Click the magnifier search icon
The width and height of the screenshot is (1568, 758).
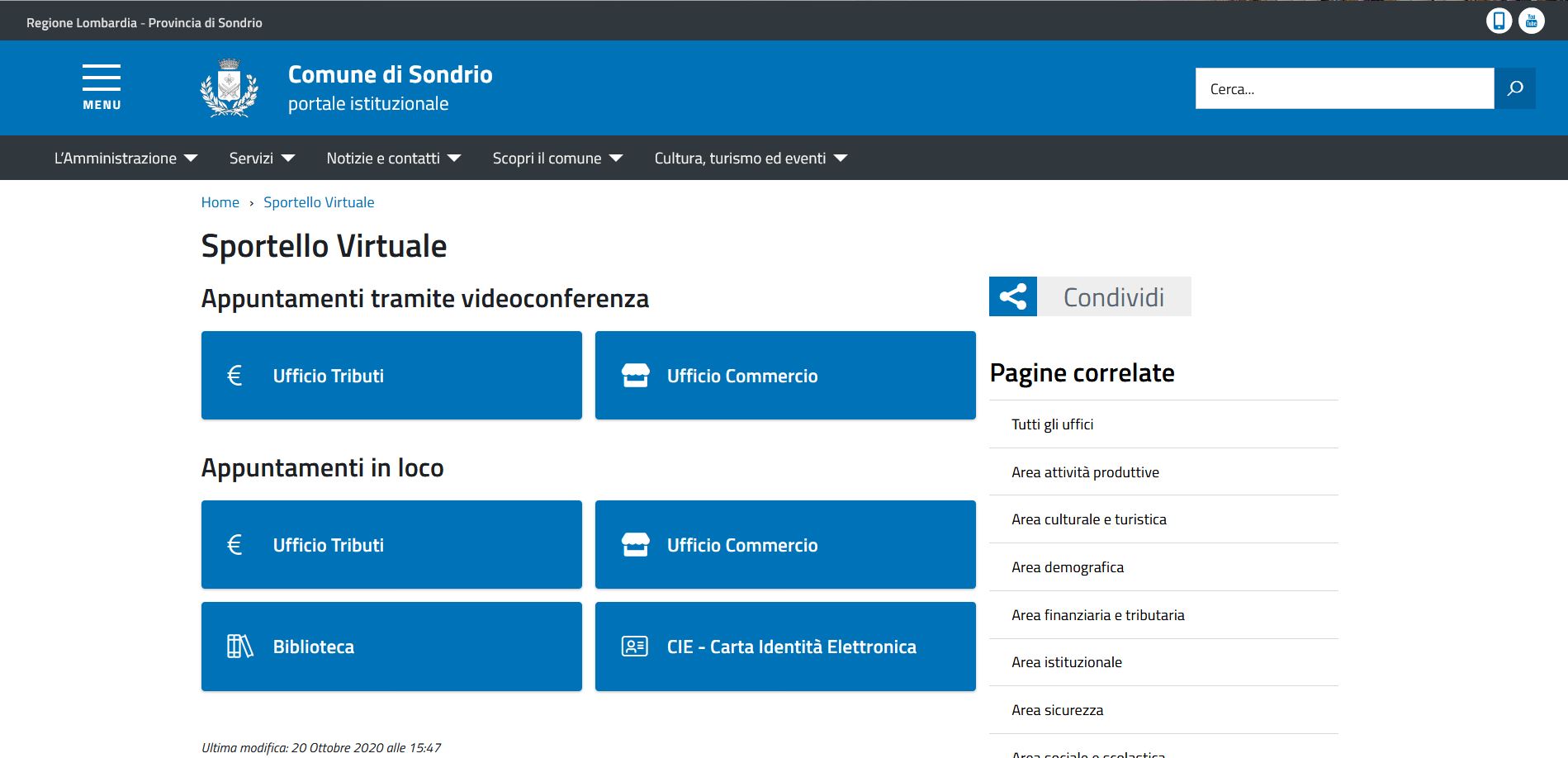click(1515, 88)
